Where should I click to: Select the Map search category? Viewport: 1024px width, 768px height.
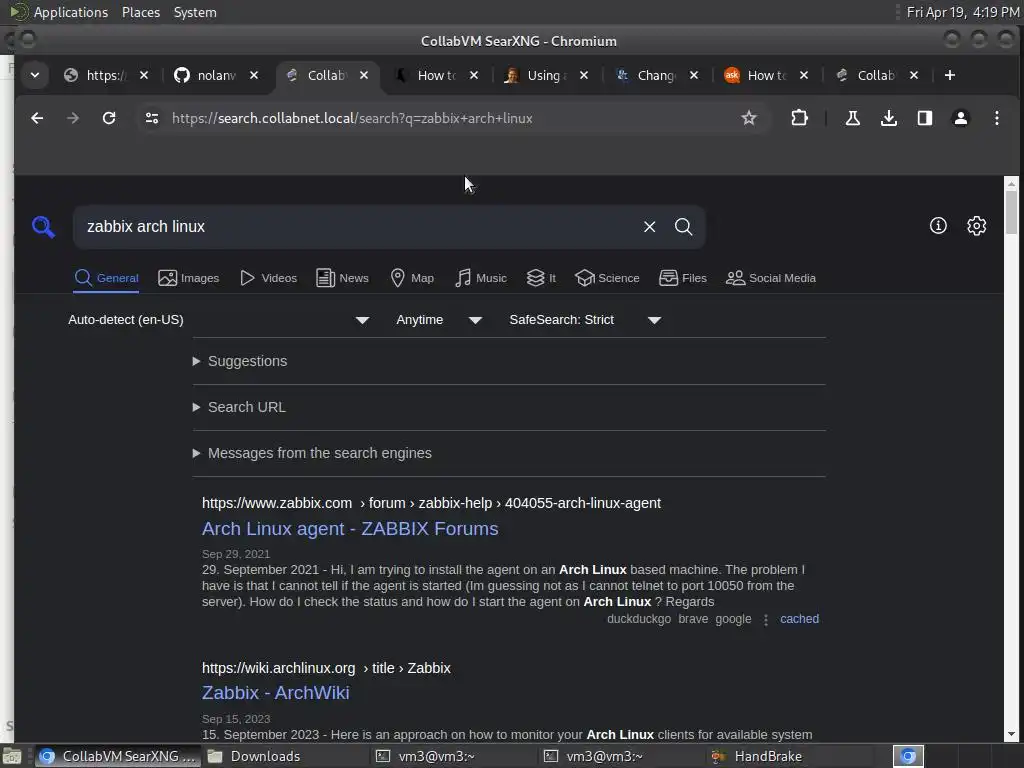pyautogui.click(x=412, y=278)
